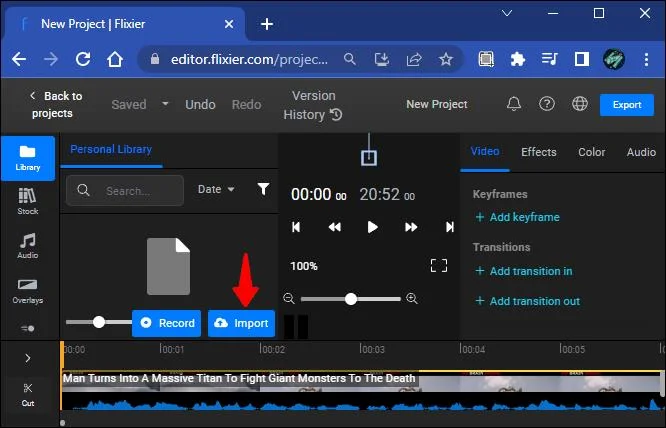This screenshot has width=666, height=428.
Task: Bookmark this page with the star
Action: pos(446,59)
